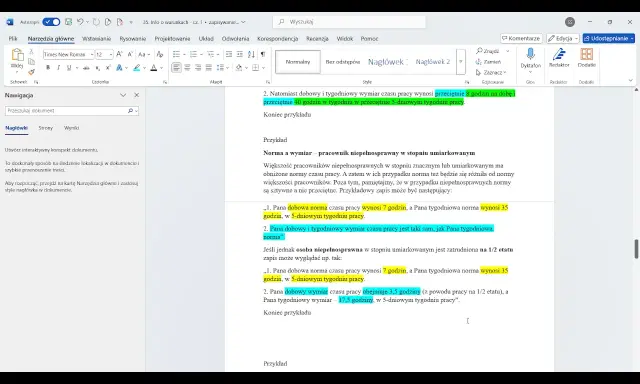Apply Text Effects blue A icon

click(x=120, y=68)
